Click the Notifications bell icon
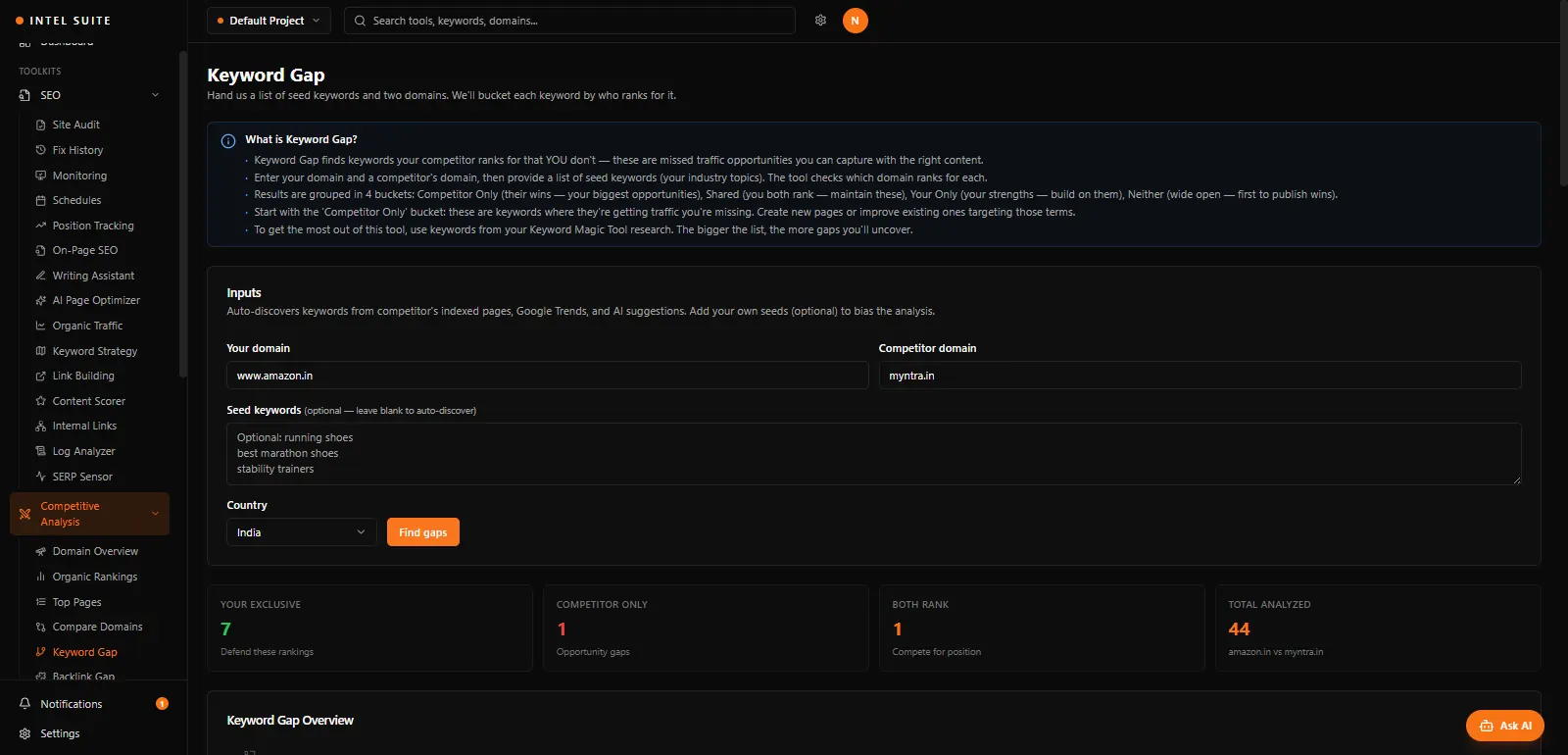Viewport: 1568px width, 755px height. pos(24,704)
